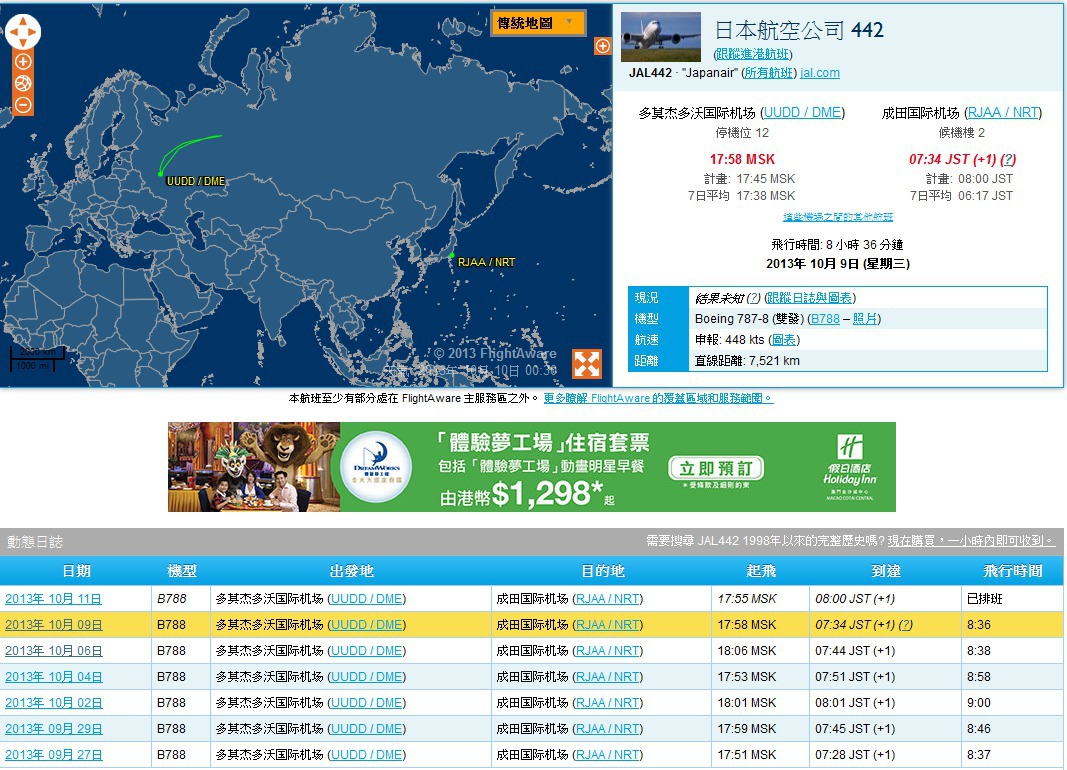The height and width of the screenshot is (770, 1067).
Task: Open the 跟蹤日誌與圖表 link
Action: [x=808, y=298]
